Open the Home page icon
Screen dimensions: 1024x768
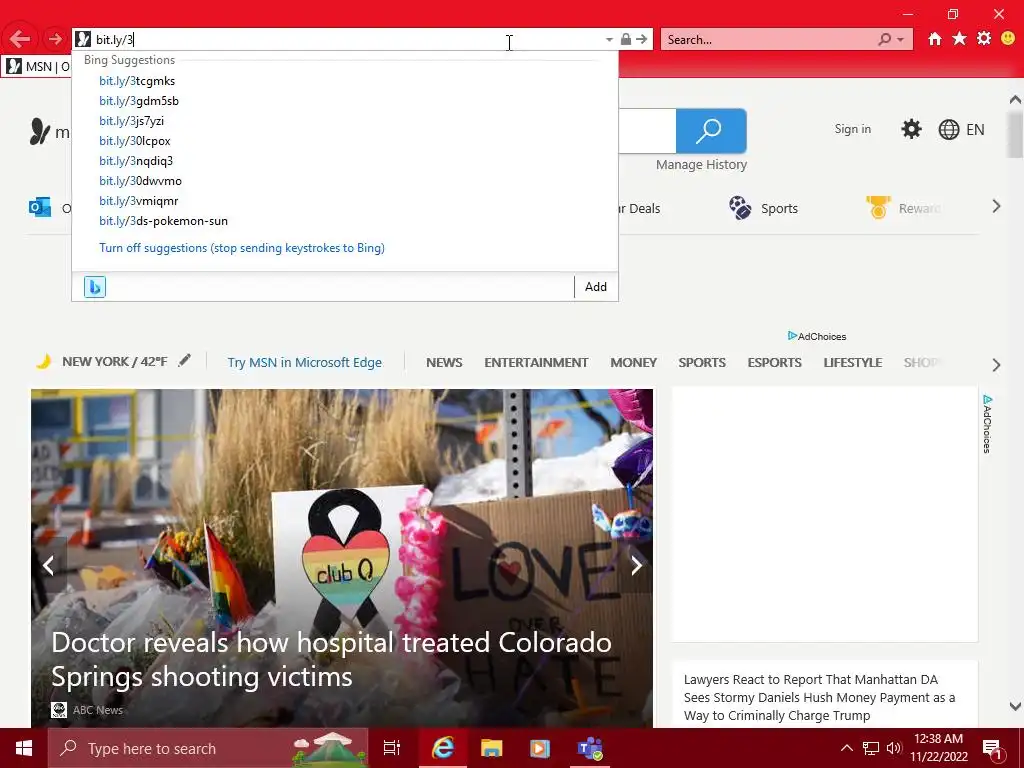[935, 39]
